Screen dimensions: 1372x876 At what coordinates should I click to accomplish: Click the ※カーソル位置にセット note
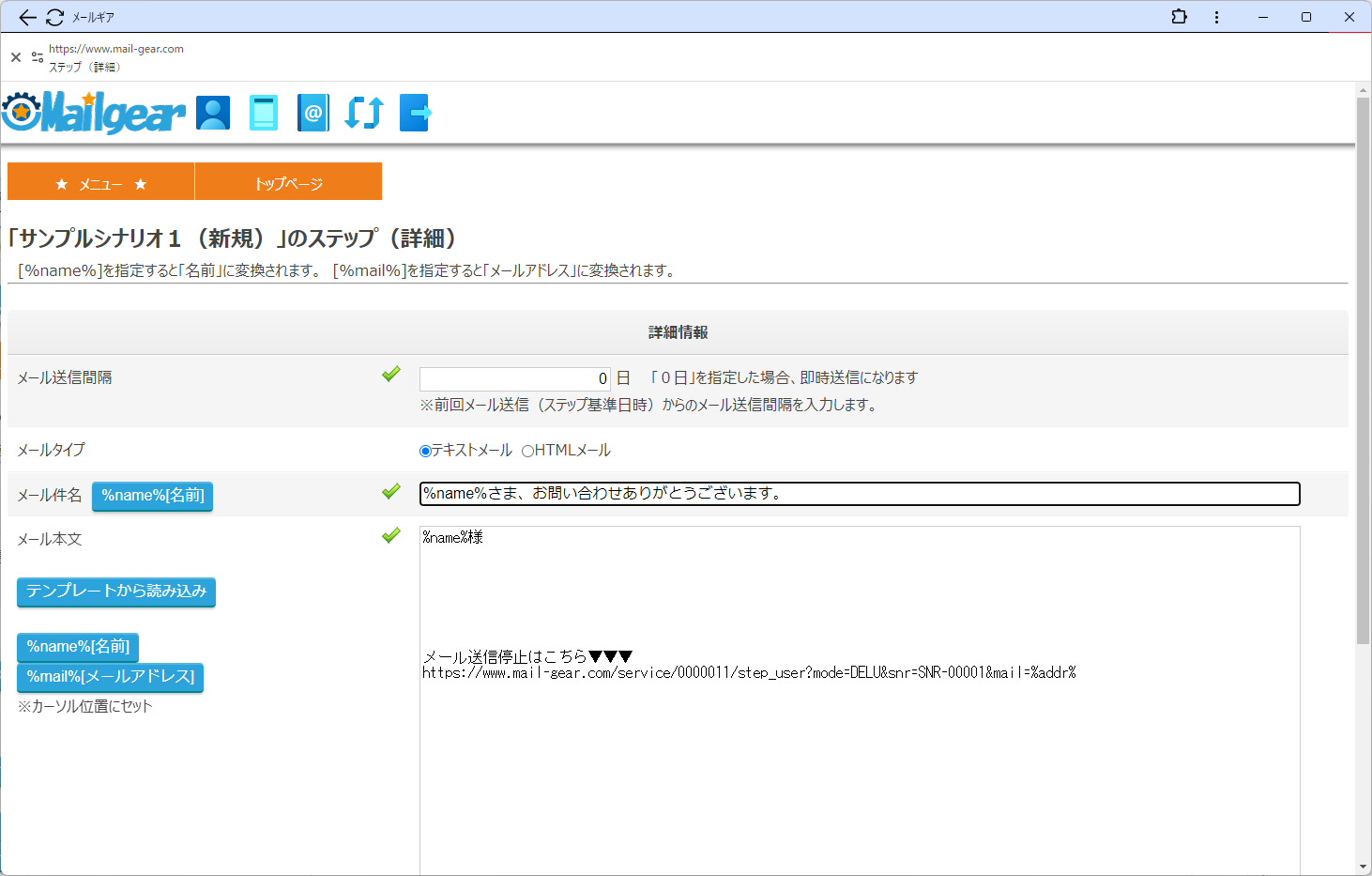click(84, 706)
